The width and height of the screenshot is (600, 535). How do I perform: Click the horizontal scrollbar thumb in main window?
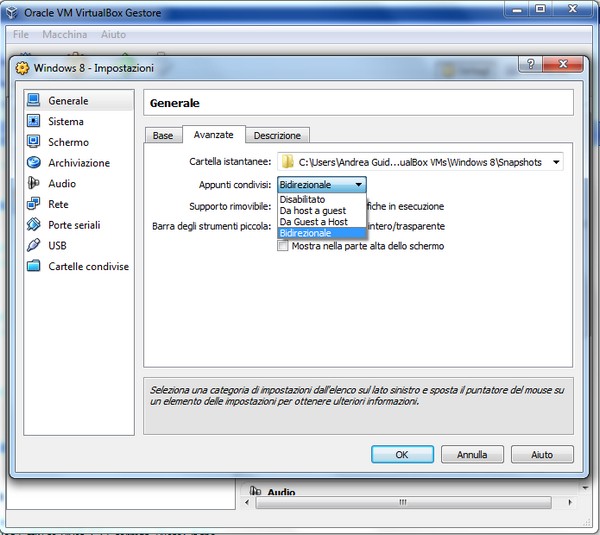point(403,502)
